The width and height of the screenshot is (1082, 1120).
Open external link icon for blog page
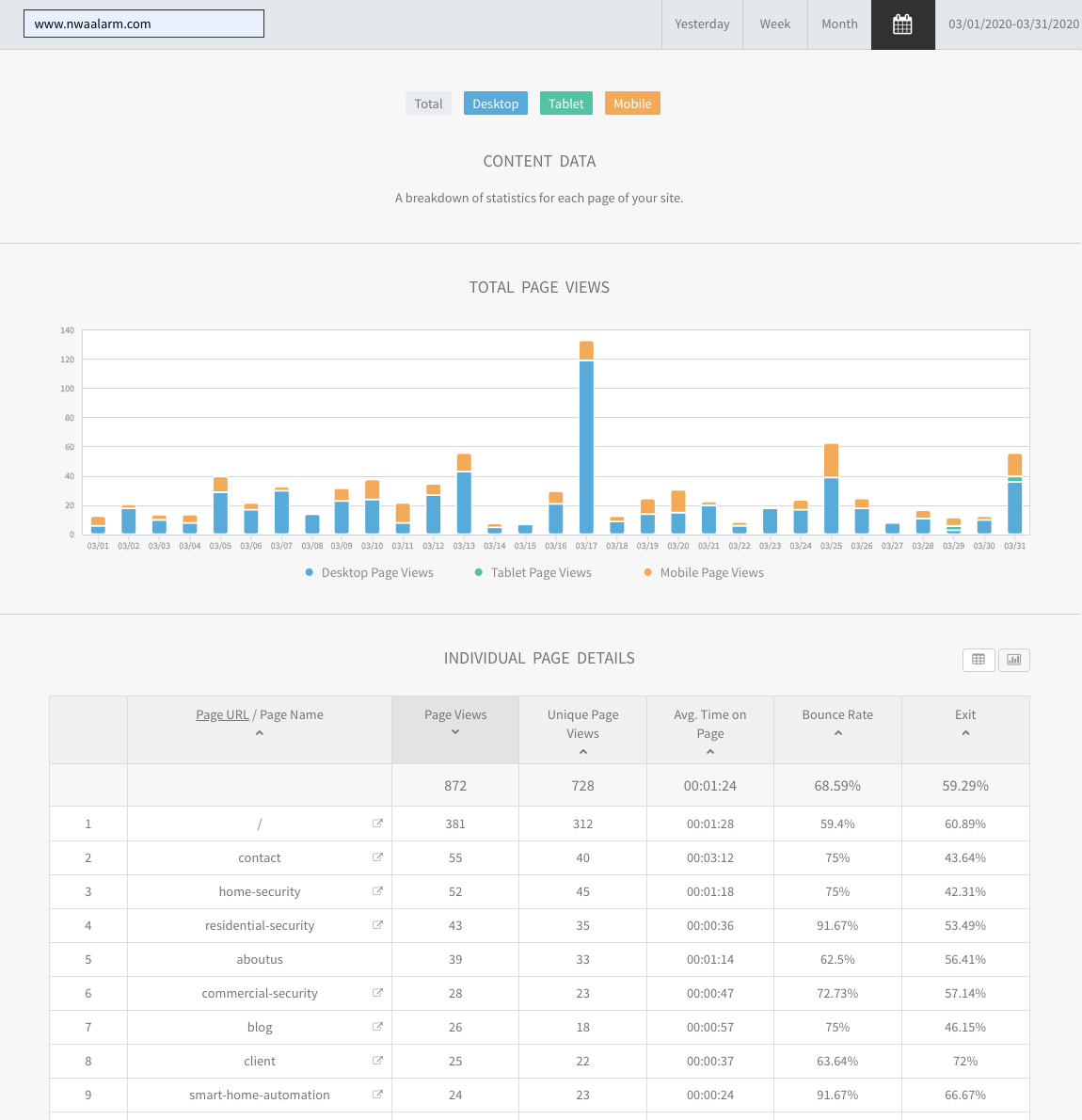377,1027
